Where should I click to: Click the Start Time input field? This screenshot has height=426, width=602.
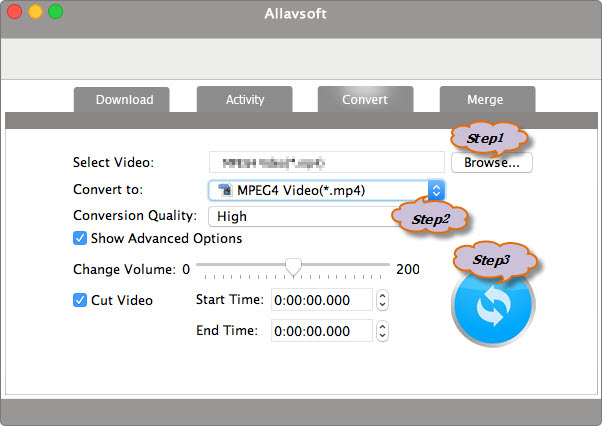point(322,300)
